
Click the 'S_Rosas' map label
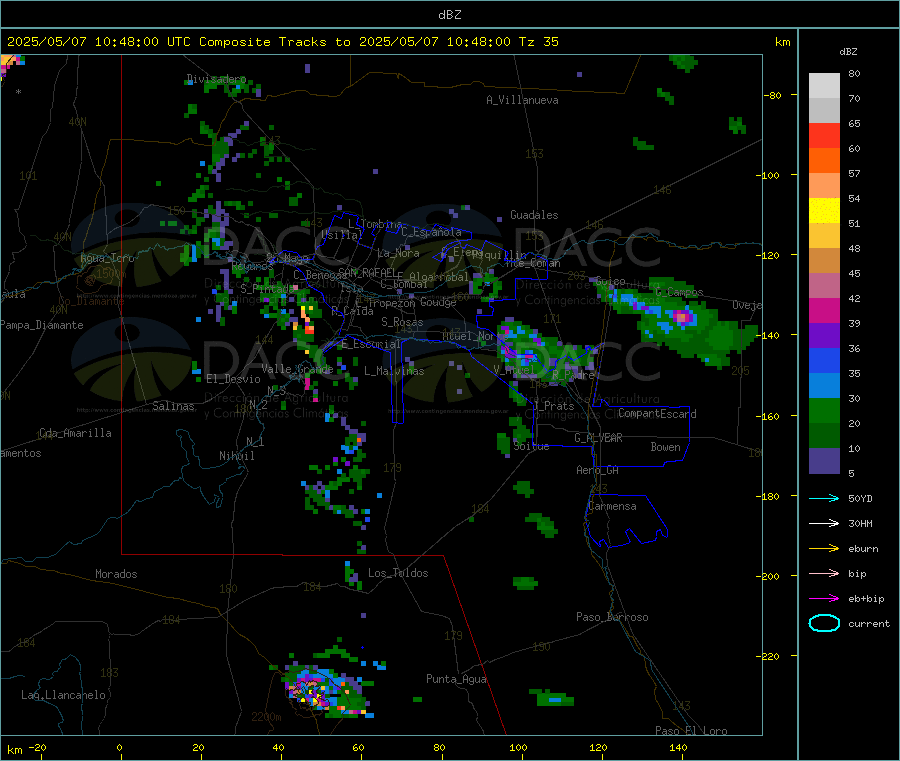(402, 322)
